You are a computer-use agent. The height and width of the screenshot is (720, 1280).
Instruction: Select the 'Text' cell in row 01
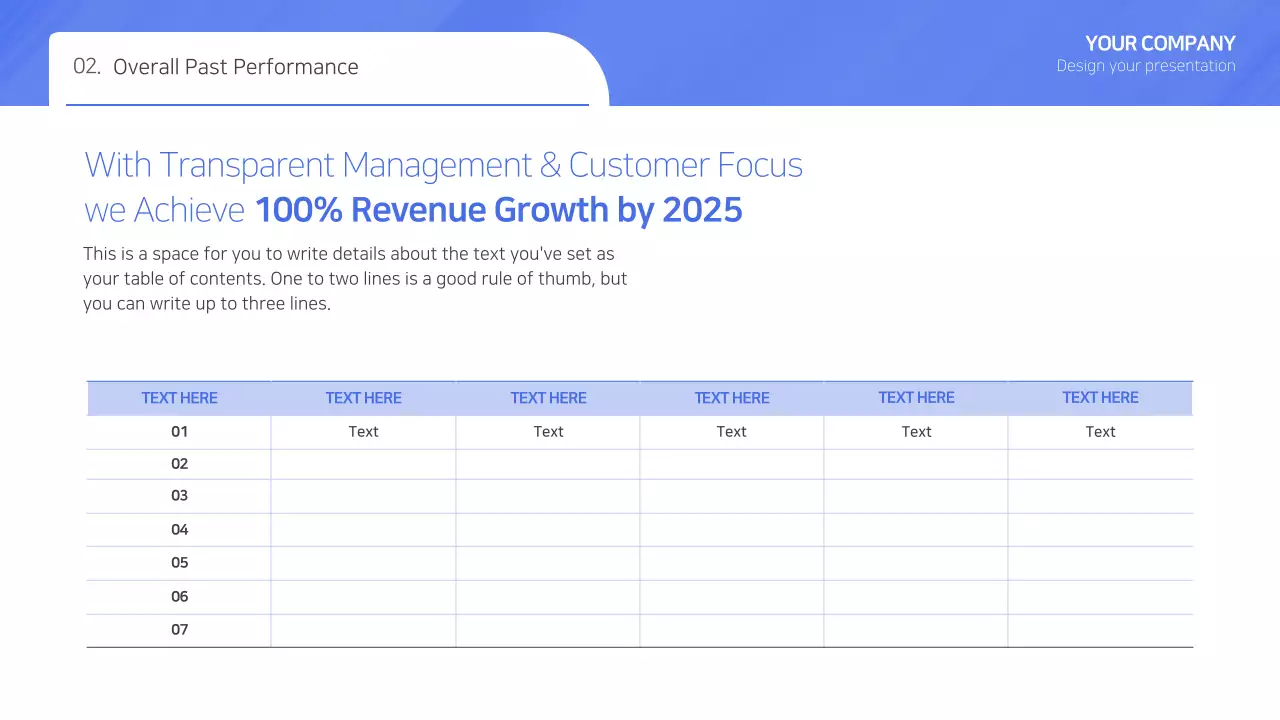point(363,431)
